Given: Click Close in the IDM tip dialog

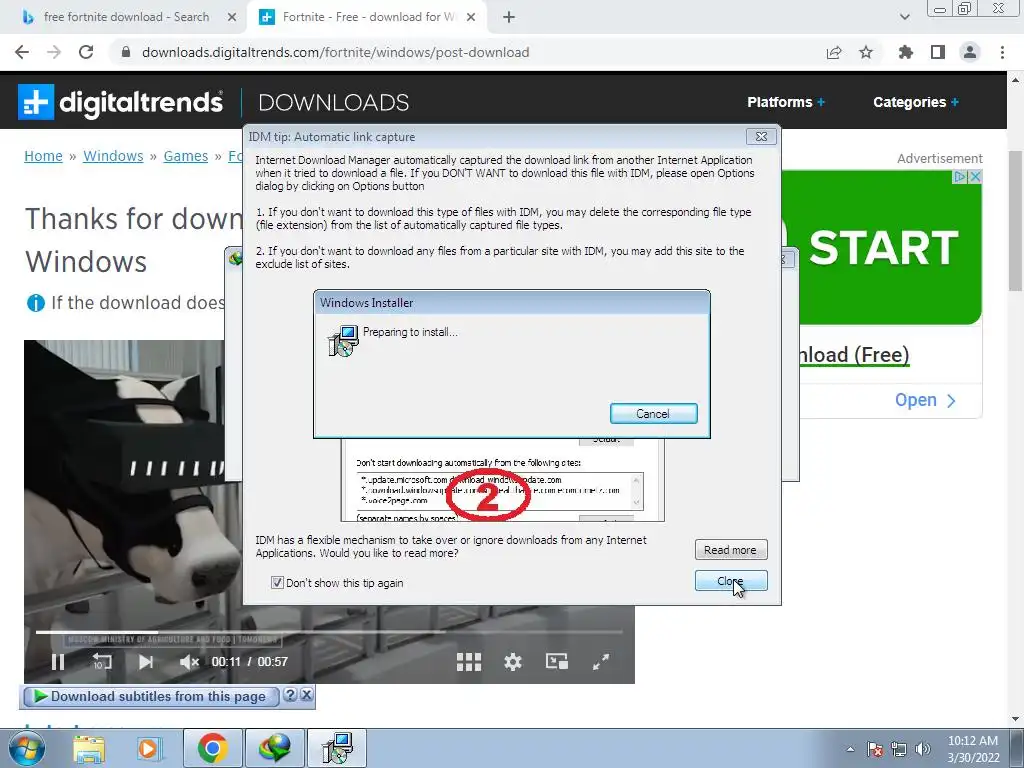Looking at the screenshot, I should [x=731, y=581].
